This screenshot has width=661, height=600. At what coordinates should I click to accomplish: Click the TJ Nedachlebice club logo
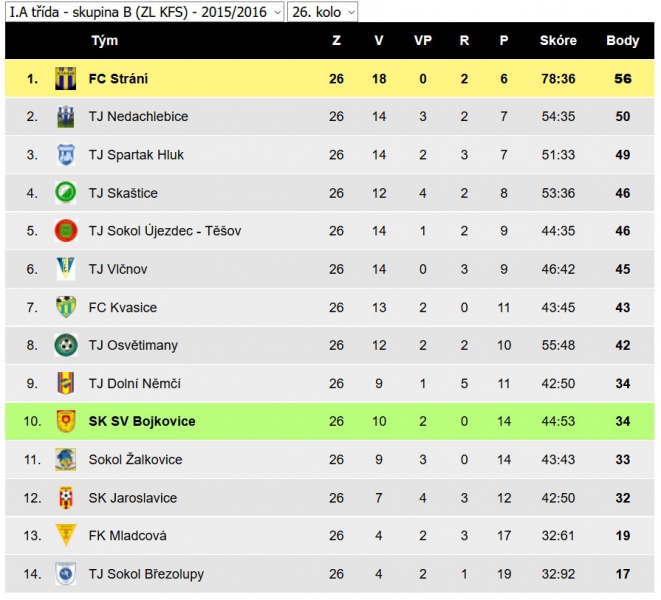(66, 117)
